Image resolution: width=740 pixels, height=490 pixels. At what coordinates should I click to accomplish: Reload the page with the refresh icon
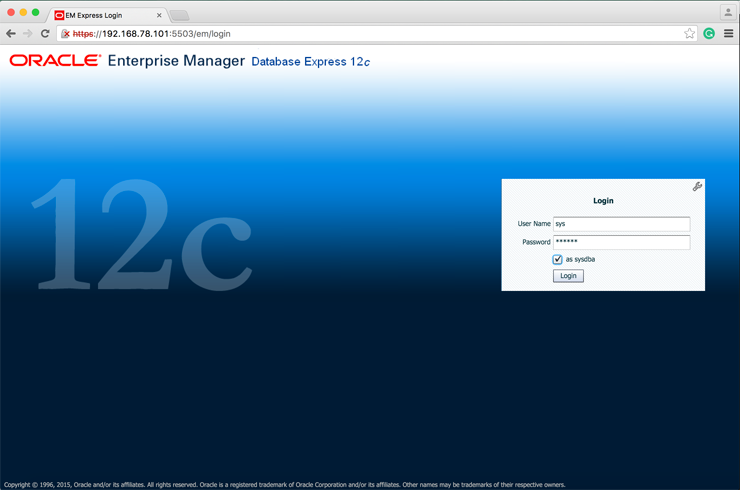[45, 34]
